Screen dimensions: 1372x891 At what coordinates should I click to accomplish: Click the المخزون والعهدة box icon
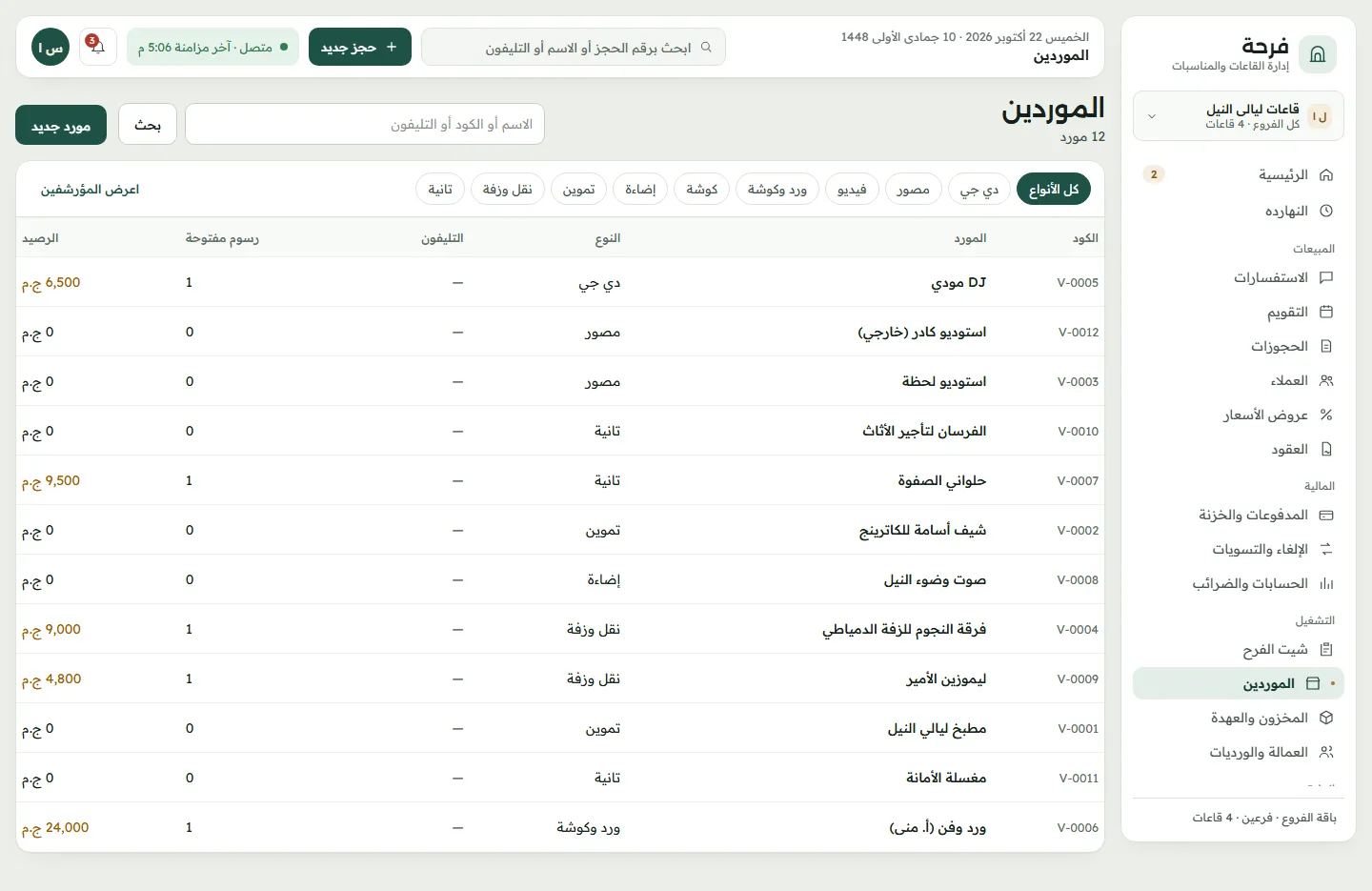point(1326,718)
